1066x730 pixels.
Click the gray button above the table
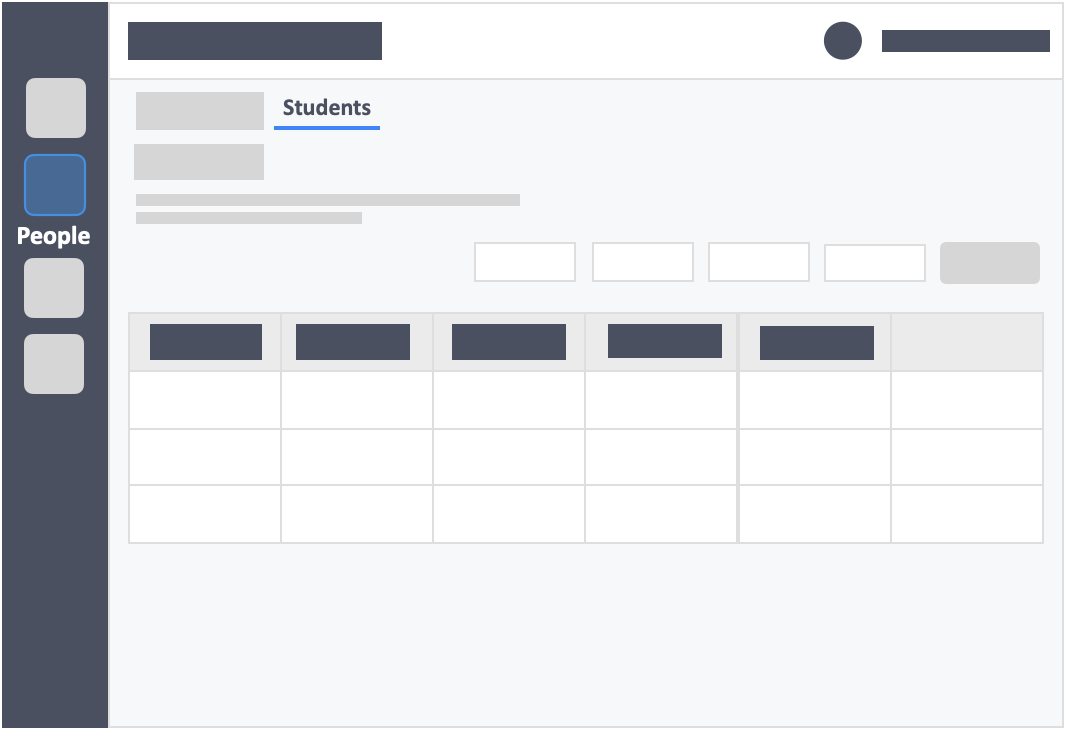click(990, 262)
